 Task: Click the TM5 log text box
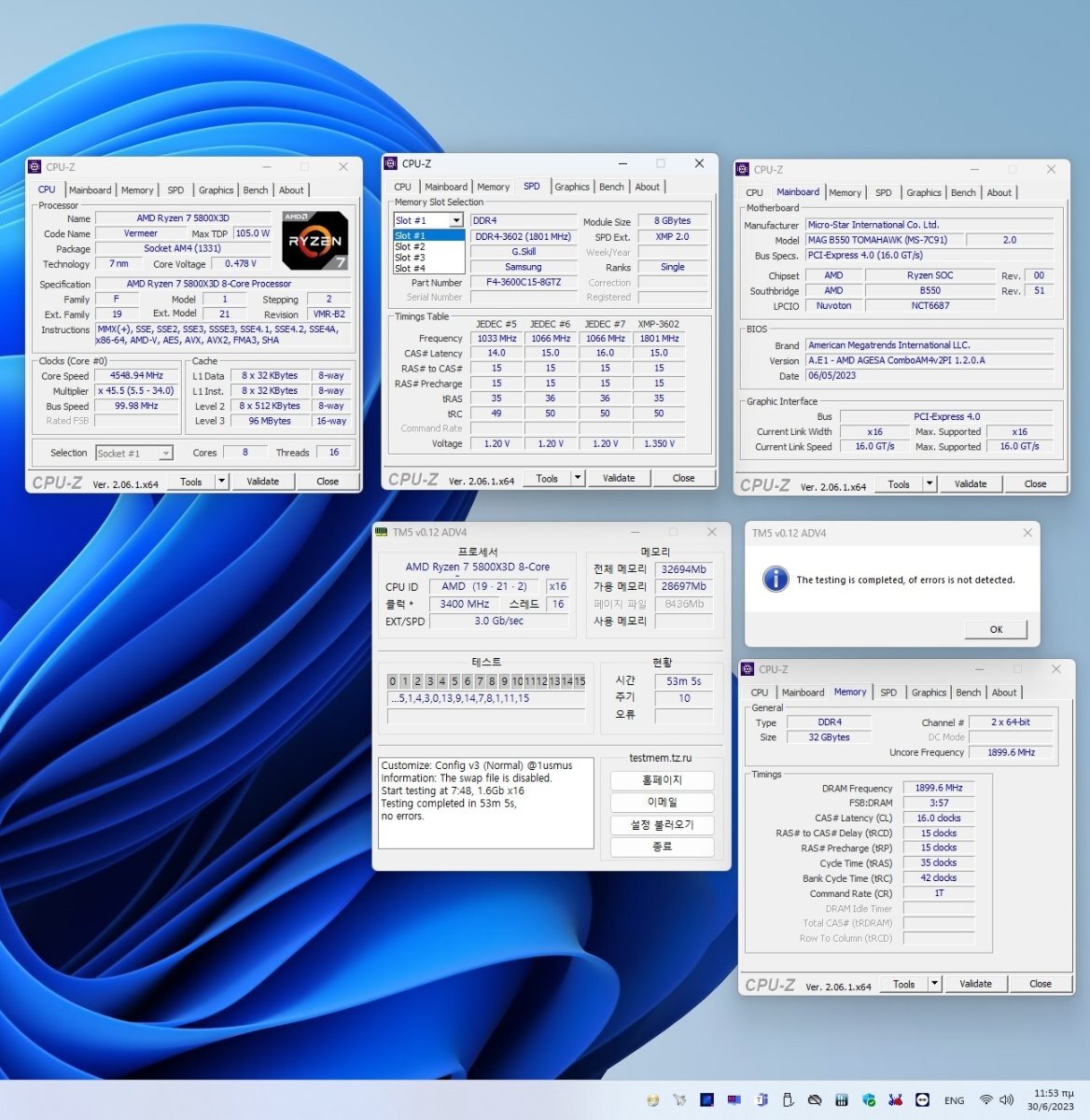click(486, 803)
